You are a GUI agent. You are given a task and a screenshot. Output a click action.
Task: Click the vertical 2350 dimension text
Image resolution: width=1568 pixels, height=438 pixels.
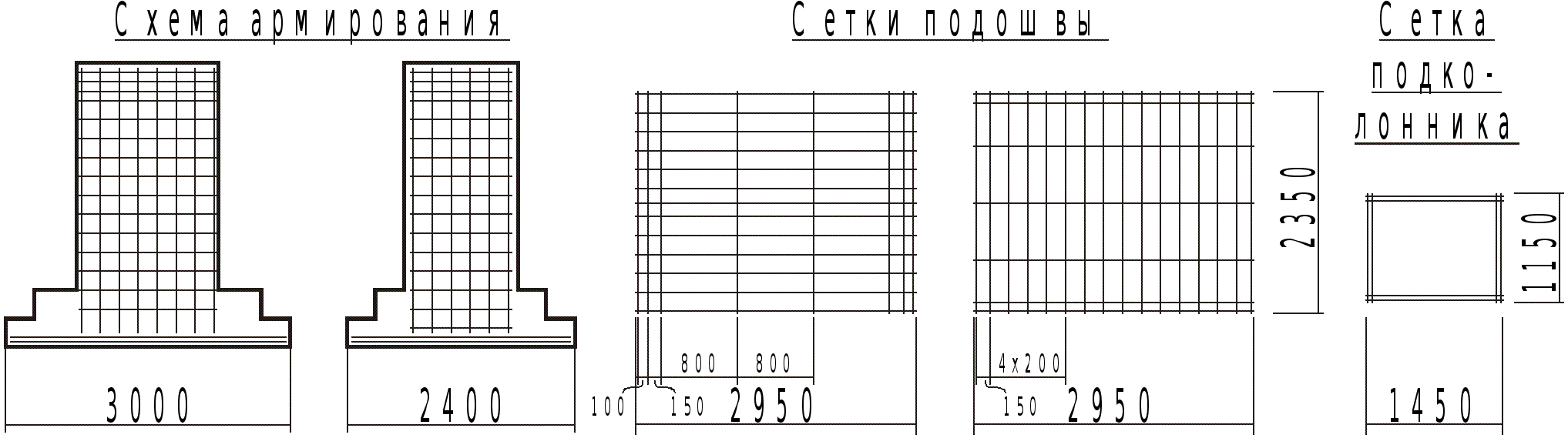click(x=1298, y=206)
